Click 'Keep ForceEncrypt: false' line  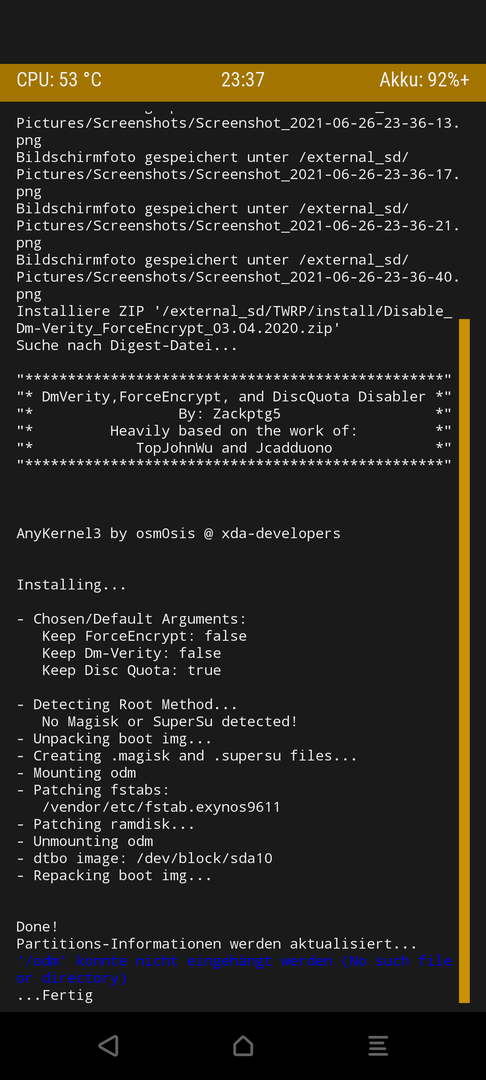click(144, 636)
